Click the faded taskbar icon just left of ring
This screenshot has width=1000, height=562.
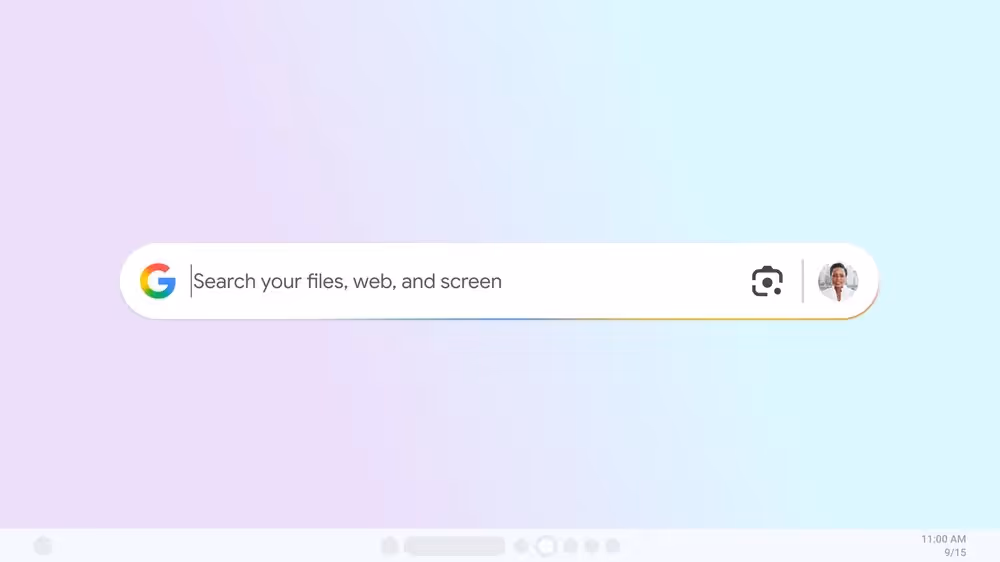point(522,546)
